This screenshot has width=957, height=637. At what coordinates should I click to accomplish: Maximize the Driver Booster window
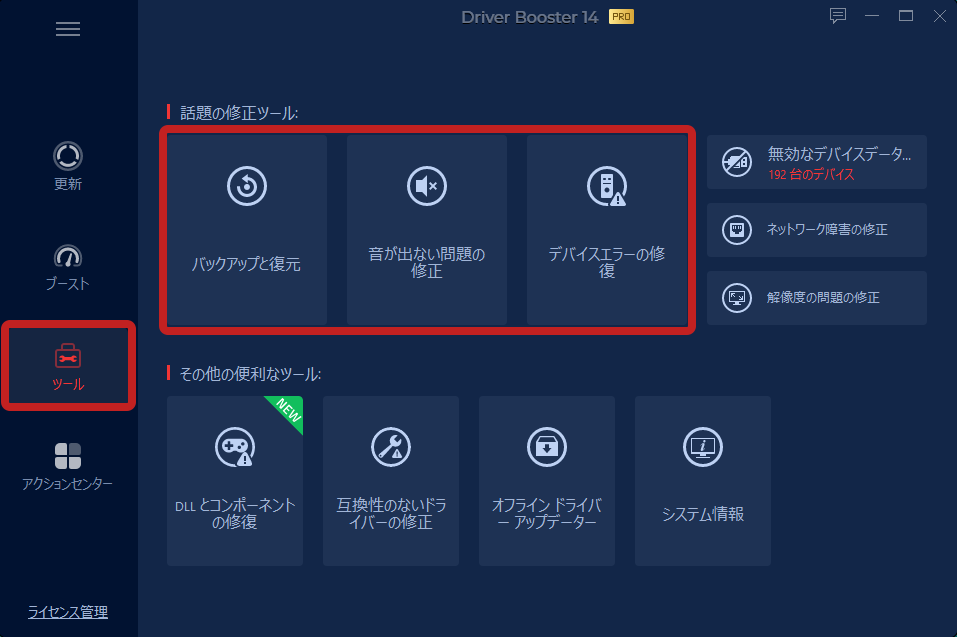click(906, 16)
